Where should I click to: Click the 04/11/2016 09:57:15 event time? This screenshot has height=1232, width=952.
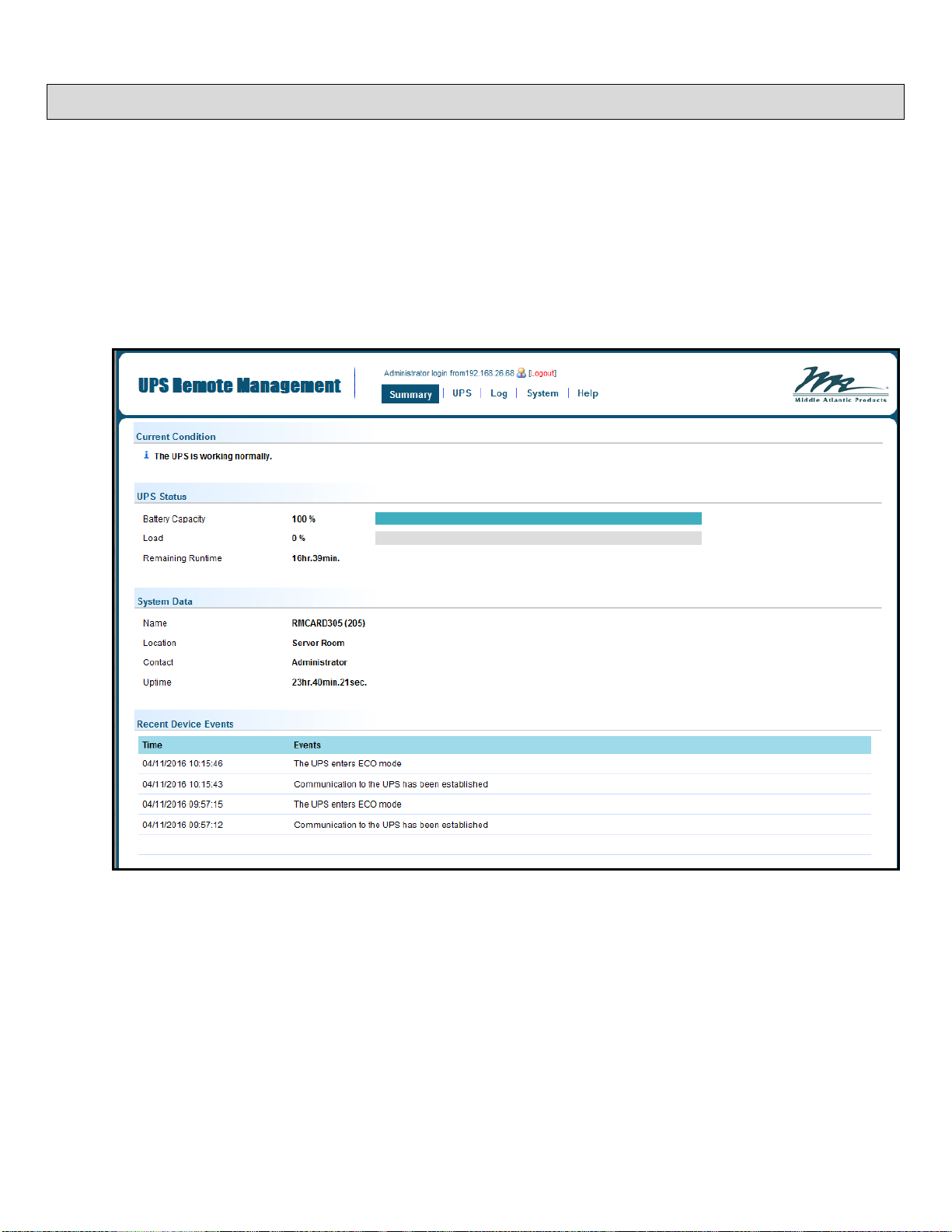point(183,804)
